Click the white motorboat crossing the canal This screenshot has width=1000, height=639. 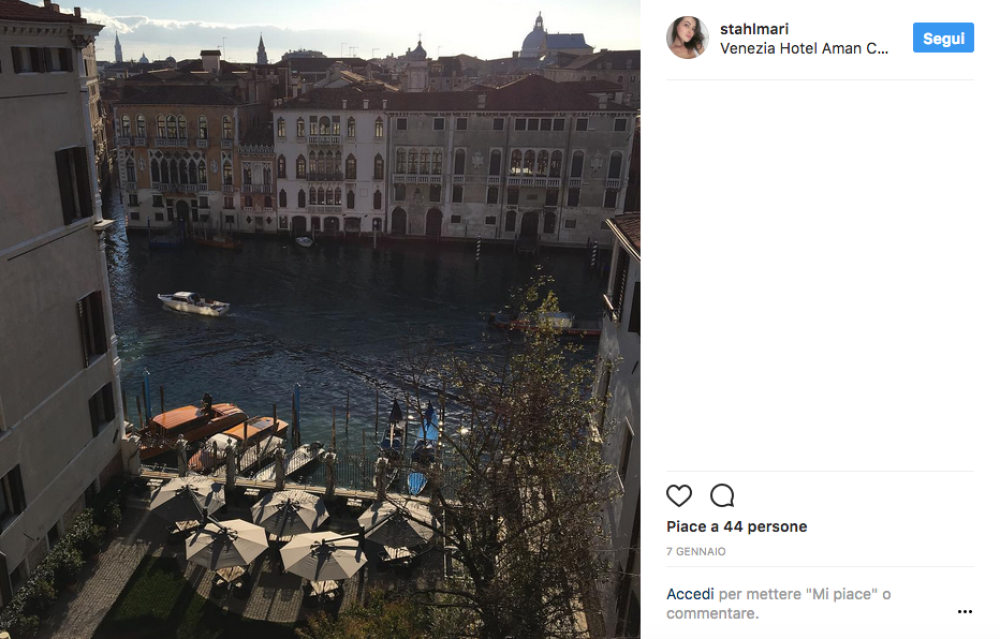194,304
